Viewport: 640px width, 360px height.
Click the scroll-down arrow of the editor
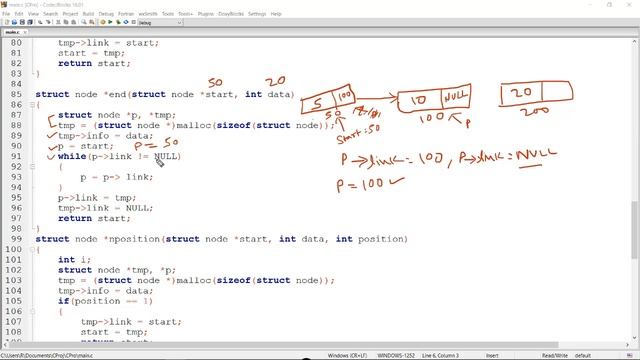(x=634, y=338)
